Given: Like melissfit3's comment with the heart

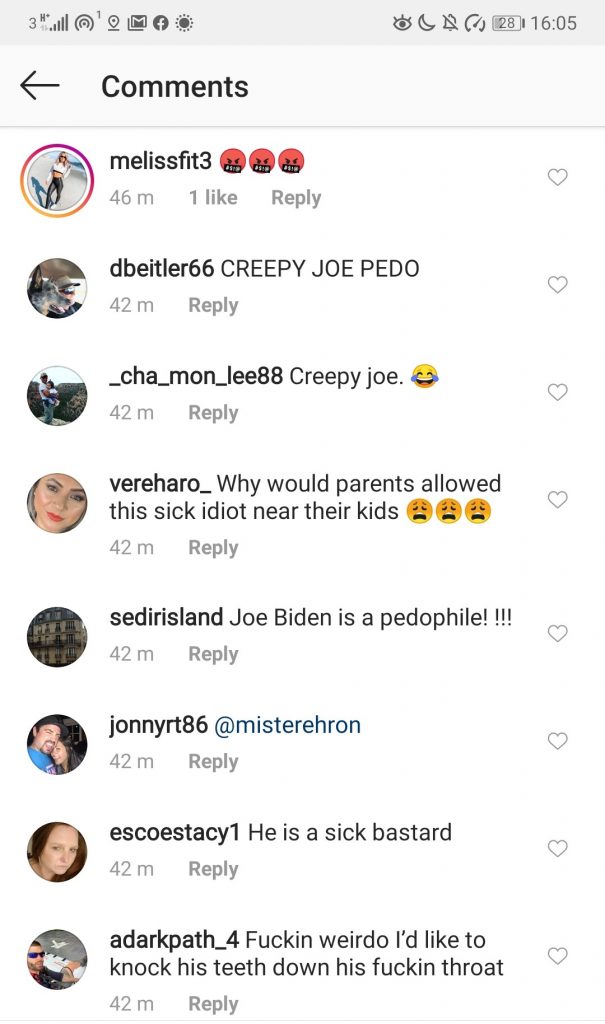Looking at the screenshot, I should click(x=558, y=178).
